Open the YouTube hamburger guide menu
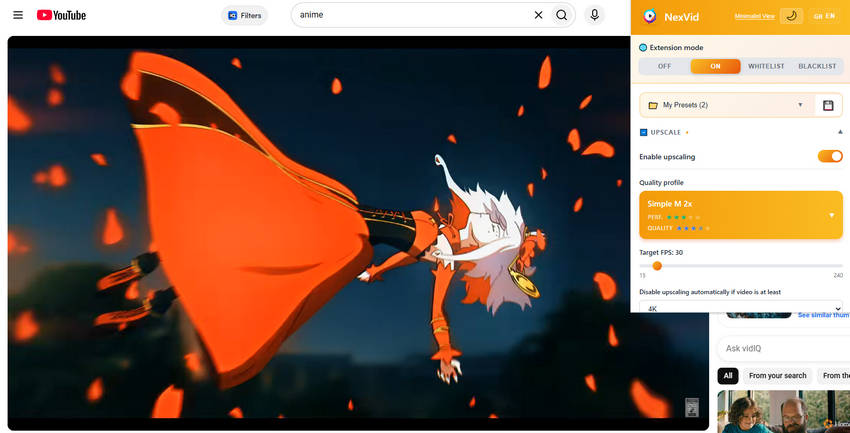This screenshot has width=850, height=433. (x=18, y=15)
